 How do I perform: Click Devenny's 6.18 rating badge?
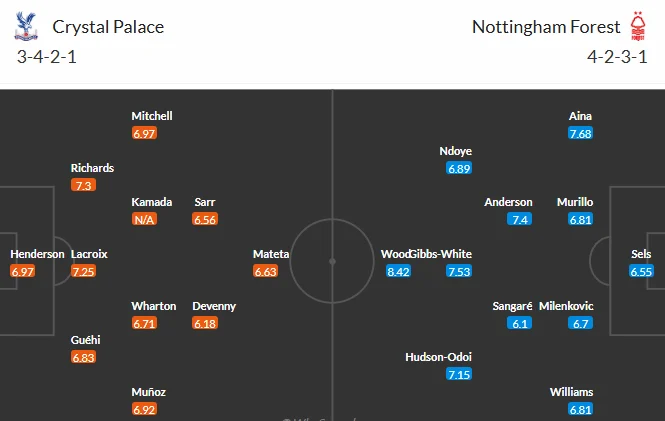[205, 323]
